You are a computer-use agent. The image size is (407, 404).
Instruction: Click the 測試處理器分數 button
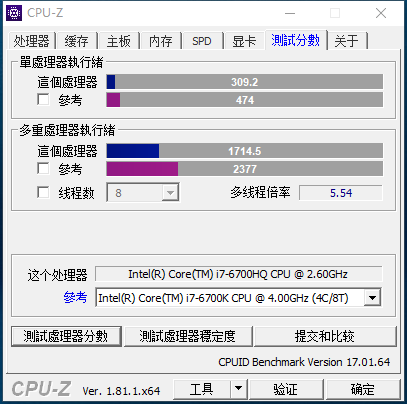(x=66, y=336)
